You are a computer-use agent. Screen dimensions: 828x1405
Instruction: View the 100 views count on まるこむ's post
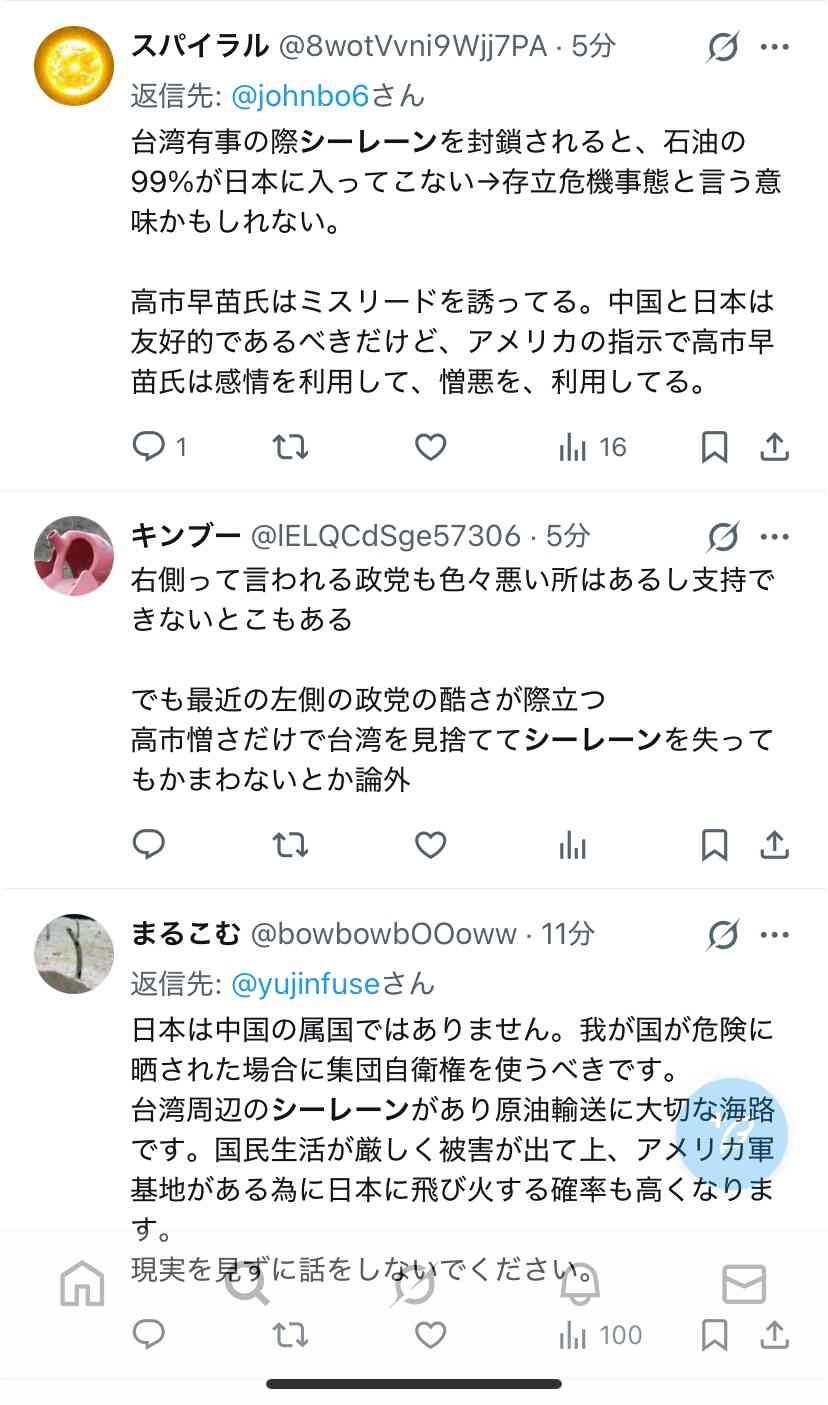pyautogui.click(x=601, y=1335)
